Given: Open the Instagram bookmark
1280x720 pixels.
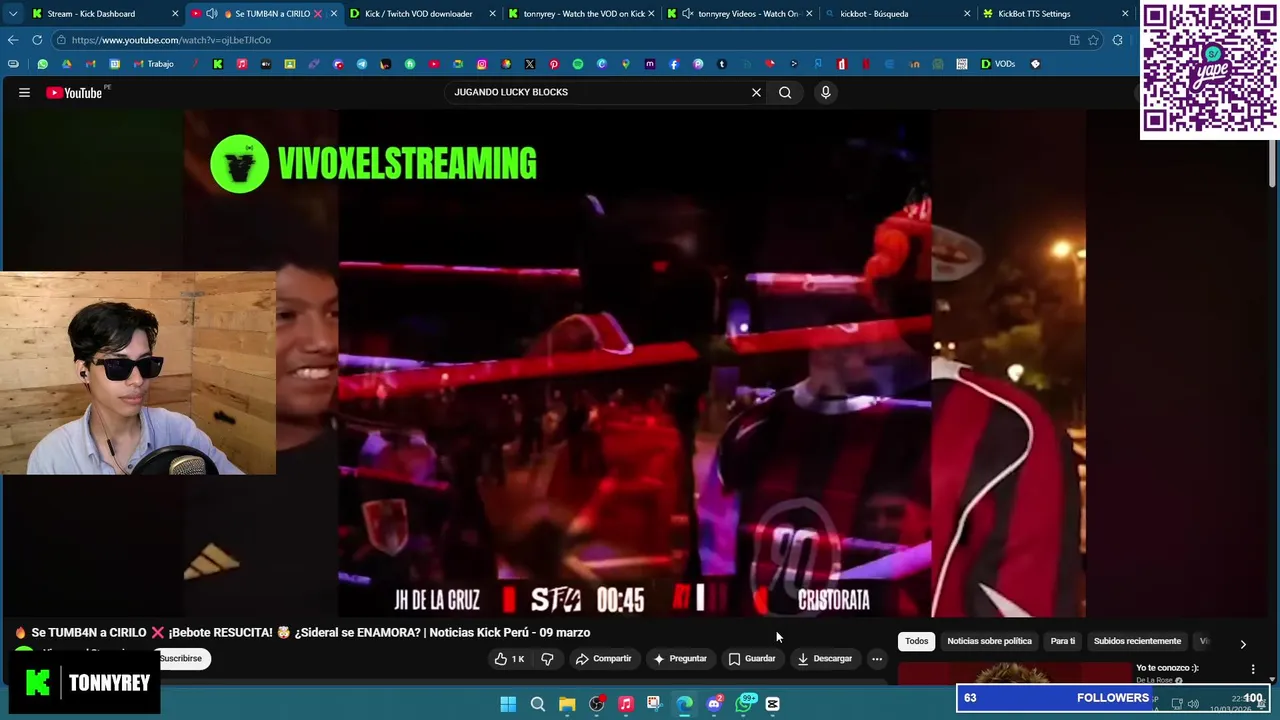Looking at the screenshot, I should coord(481,64).
